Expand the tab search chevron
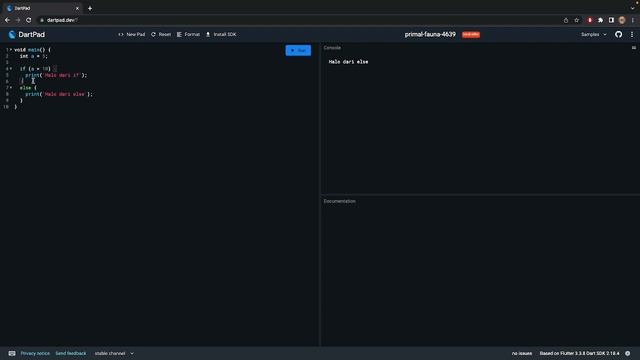This screenshot has width=640, height=360. 632,8
